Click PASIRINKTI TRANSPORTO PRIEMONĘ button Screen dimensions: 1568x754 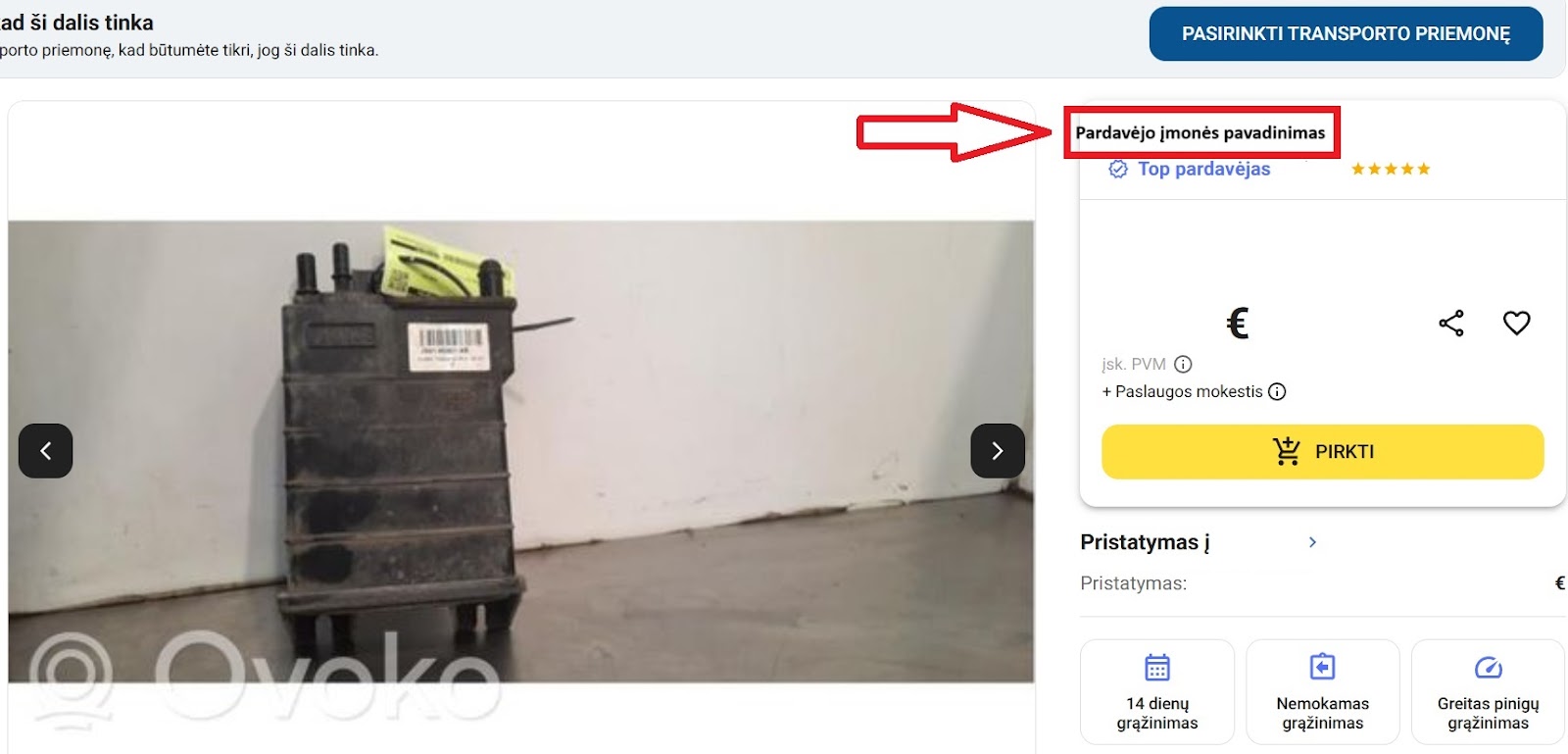tap(1347, 34)
